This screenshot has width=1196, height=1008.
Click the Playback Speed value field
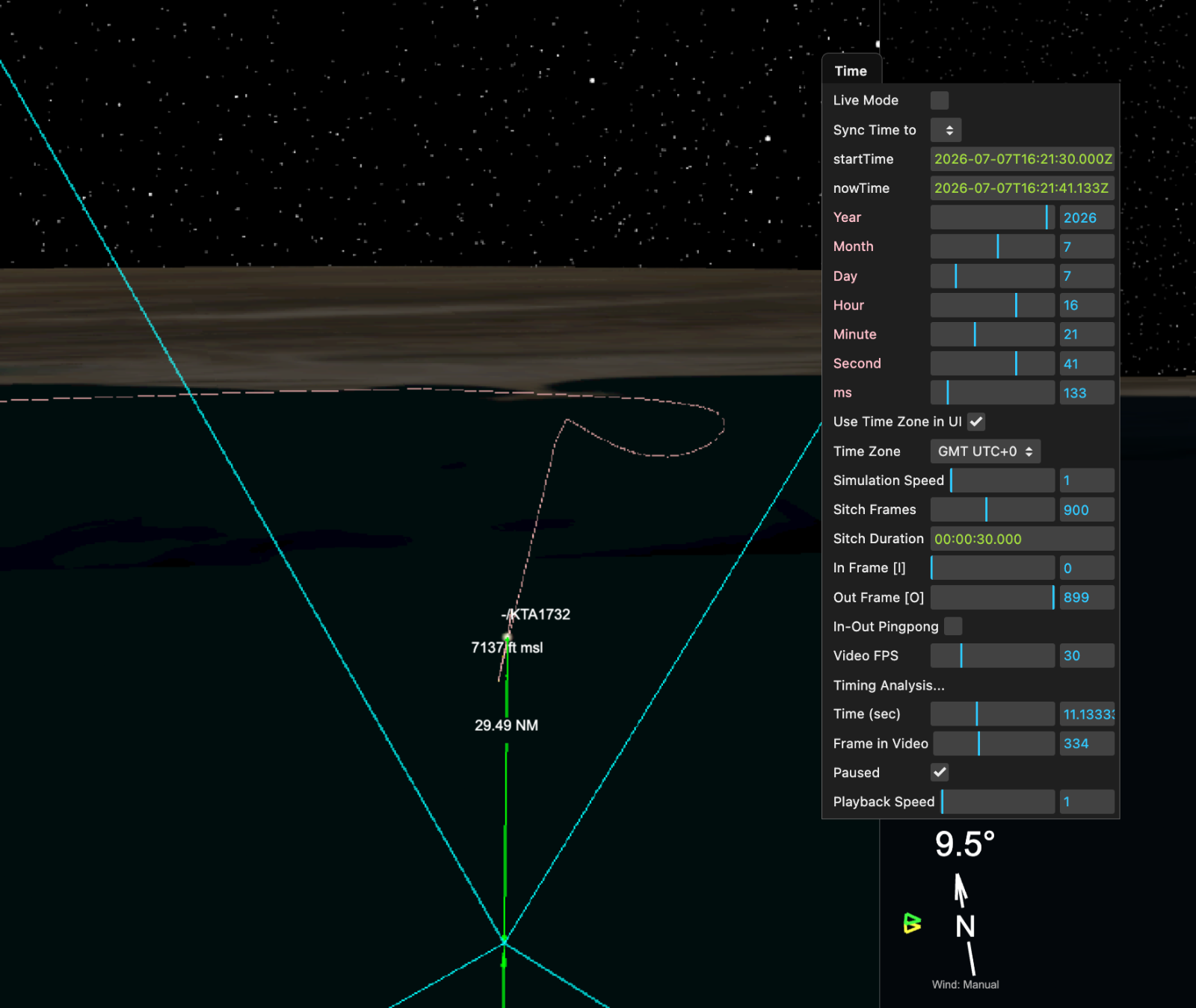tap(1087, 801)
